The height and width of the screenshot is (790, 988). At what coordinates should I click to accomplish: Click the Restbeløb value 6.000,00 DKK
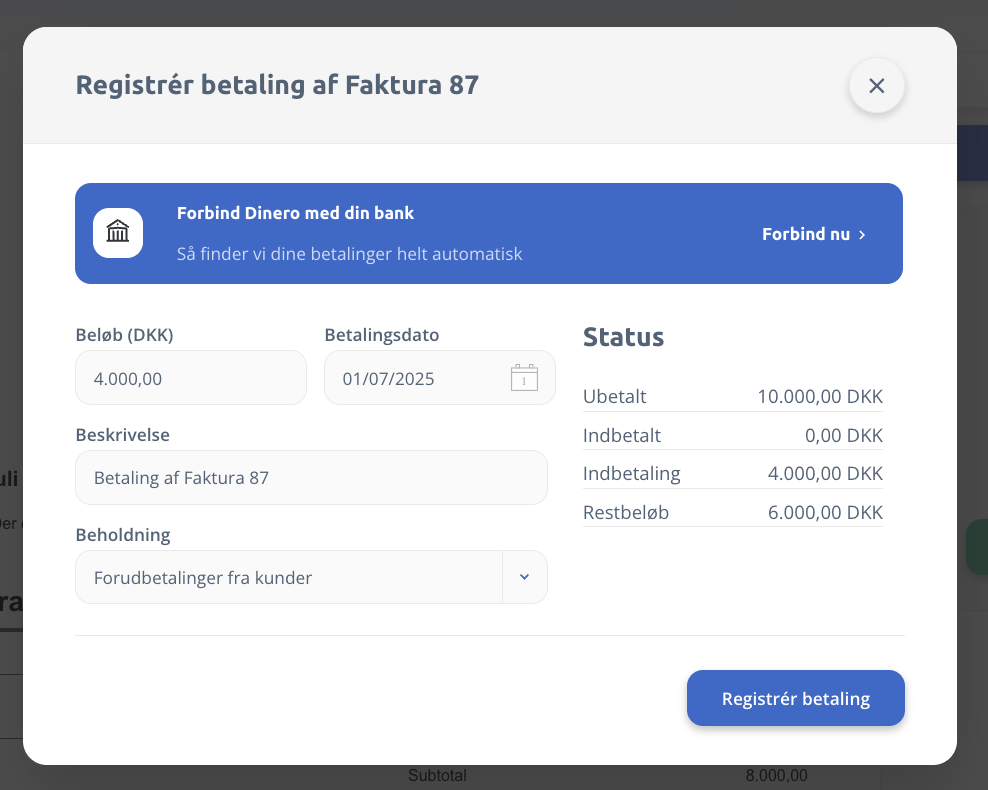click(824, 512)
